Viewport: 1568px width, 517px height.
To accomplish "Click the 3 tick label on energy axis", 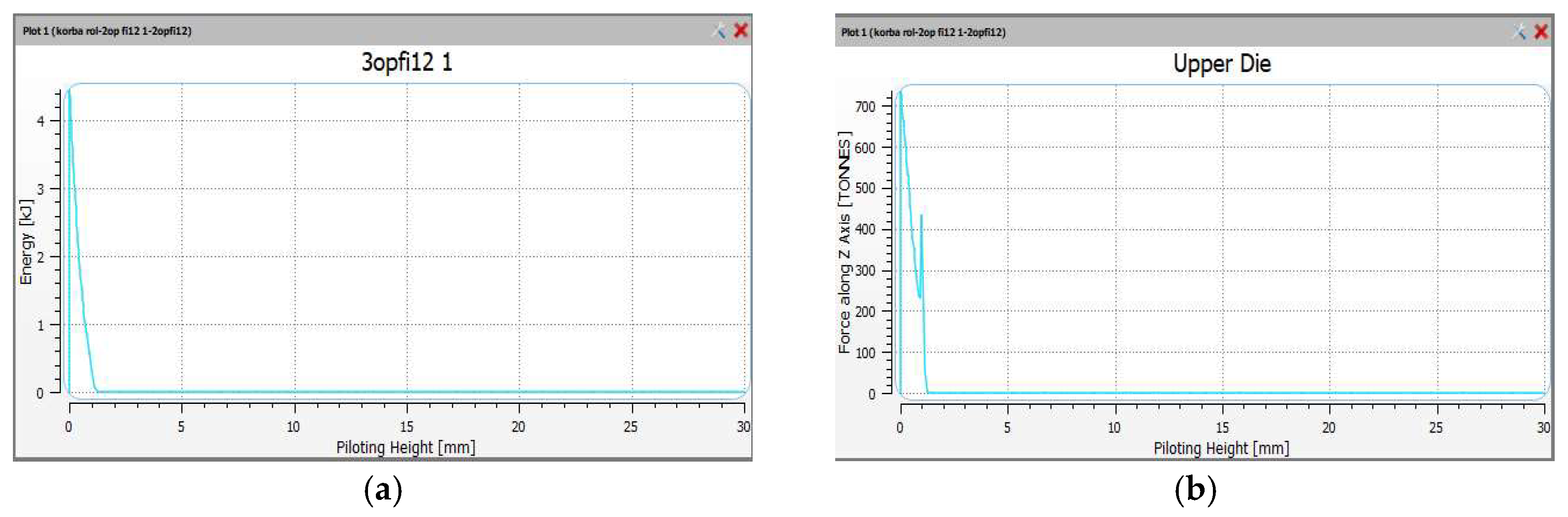I will [x=40, y=189].
